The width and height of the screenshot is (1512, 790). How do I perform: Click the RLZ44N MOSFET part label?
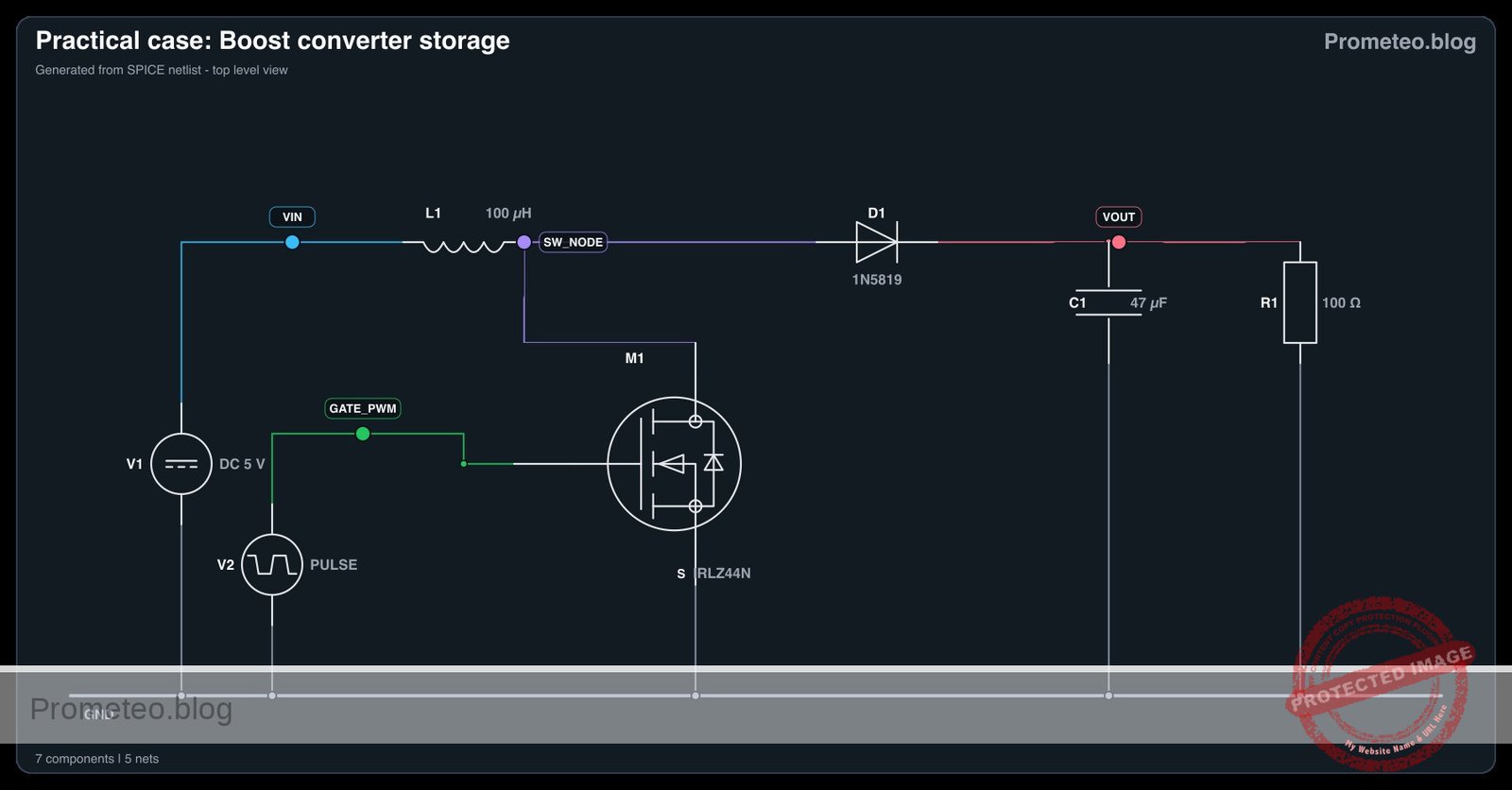point(723,574)
